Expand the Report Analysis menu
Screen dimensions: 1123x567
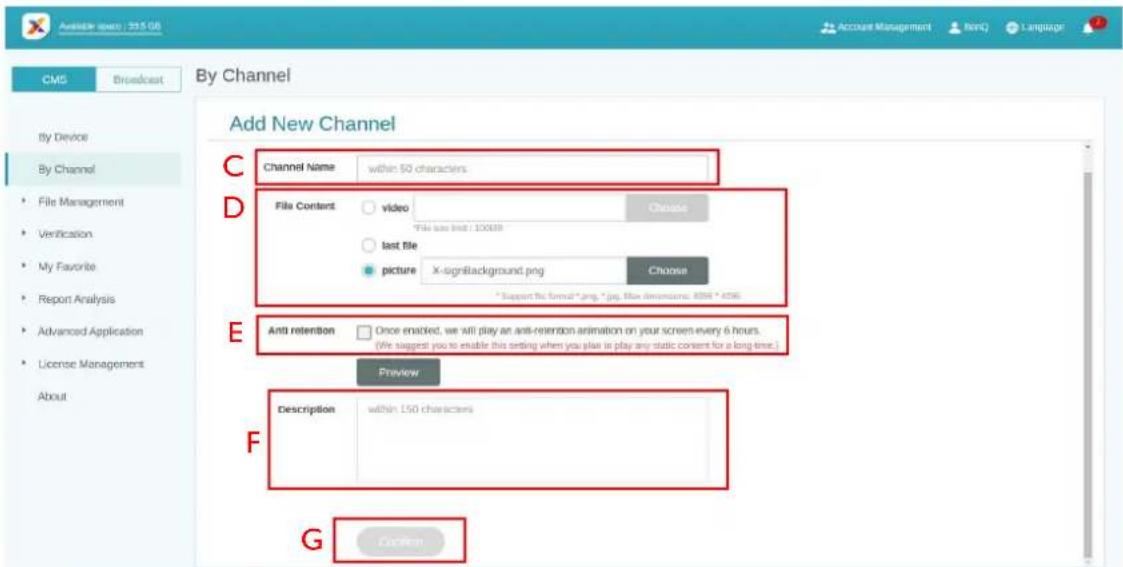[76, 299]
